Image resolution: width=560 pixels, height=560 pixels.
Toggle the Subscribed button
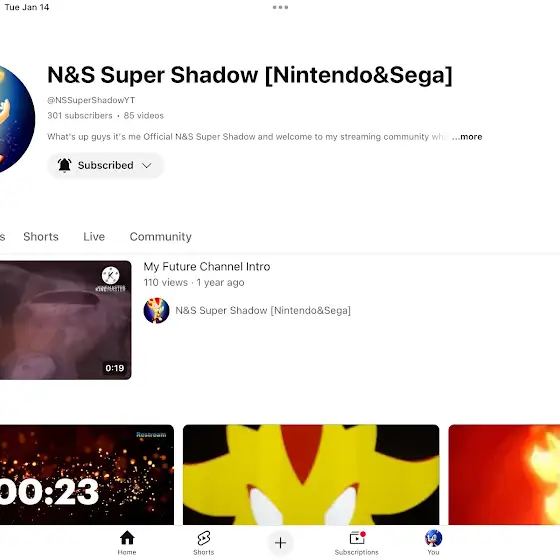point(105,165)
